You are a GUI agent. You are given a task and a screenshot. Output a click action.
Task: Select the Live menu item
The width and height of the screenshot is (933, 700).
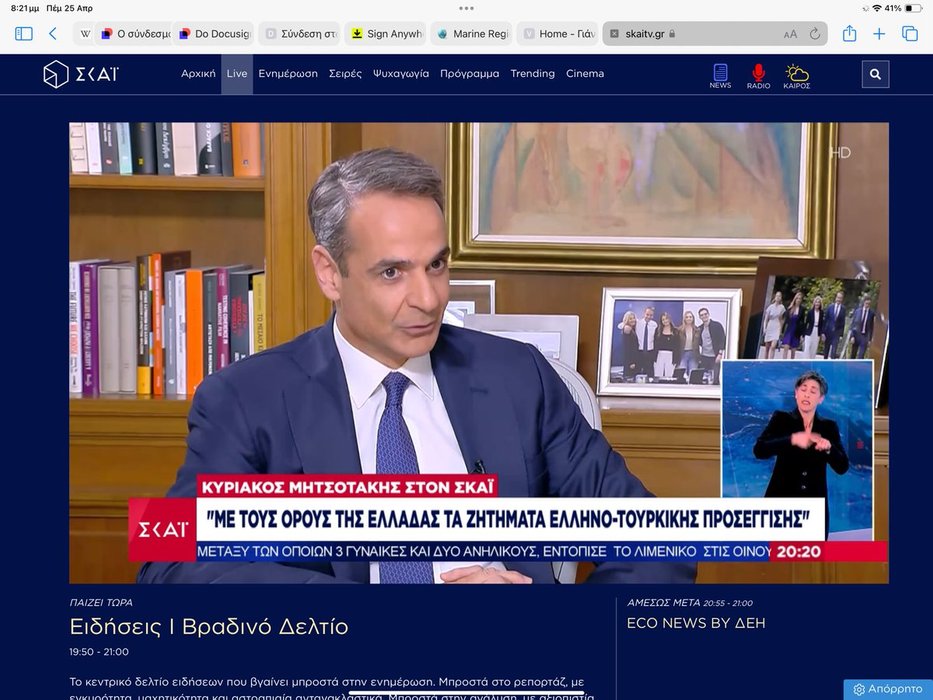click(237, 74)
